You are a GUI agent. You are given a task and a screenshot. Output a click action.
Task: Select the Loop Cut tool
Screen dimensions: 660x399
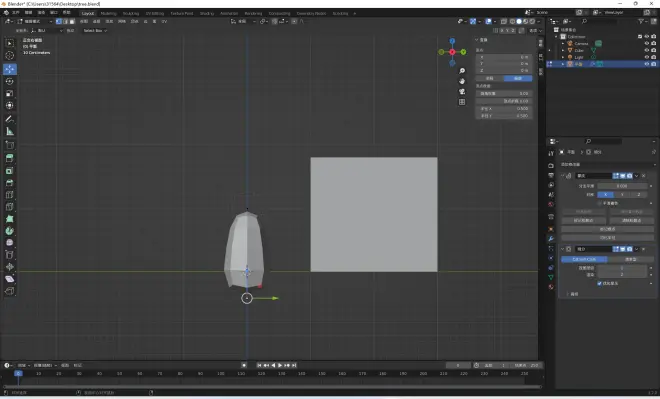point(9,195)
